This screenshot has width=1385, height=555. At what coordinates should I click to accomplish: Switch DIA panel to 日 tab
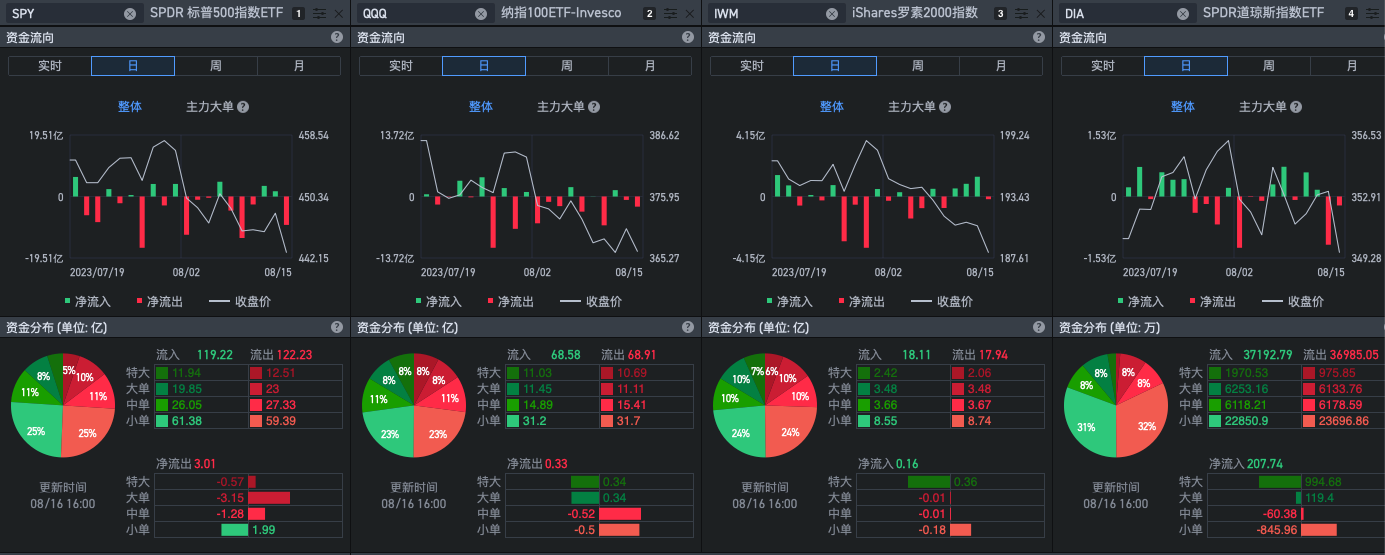pyautogui.click(x=1186, y=66)
